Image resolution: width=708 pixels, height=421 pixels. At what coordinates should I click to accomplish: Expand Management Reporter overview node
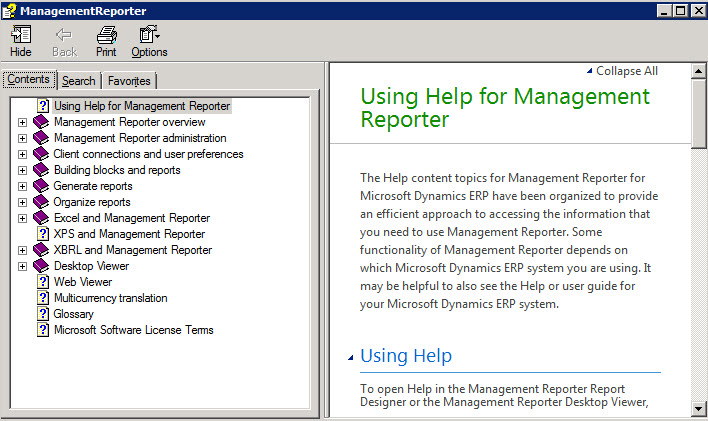point(22,122)
